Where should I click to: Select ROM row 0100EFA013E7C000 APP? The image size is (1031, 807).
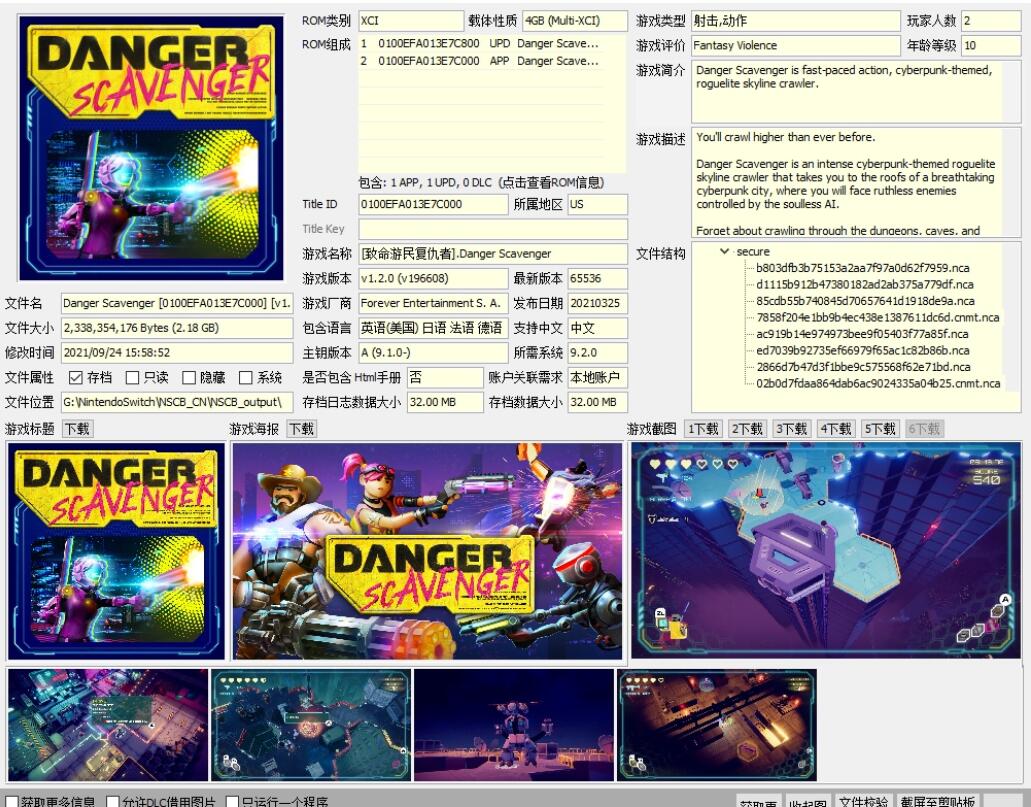coord(481,61)
